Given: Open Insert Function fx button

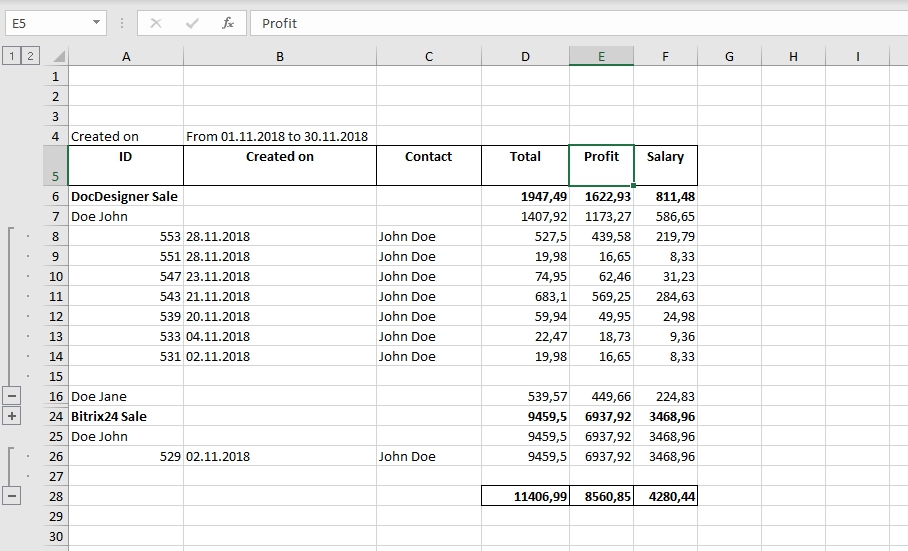Looking at the screenshot, I should click(228, 23).
